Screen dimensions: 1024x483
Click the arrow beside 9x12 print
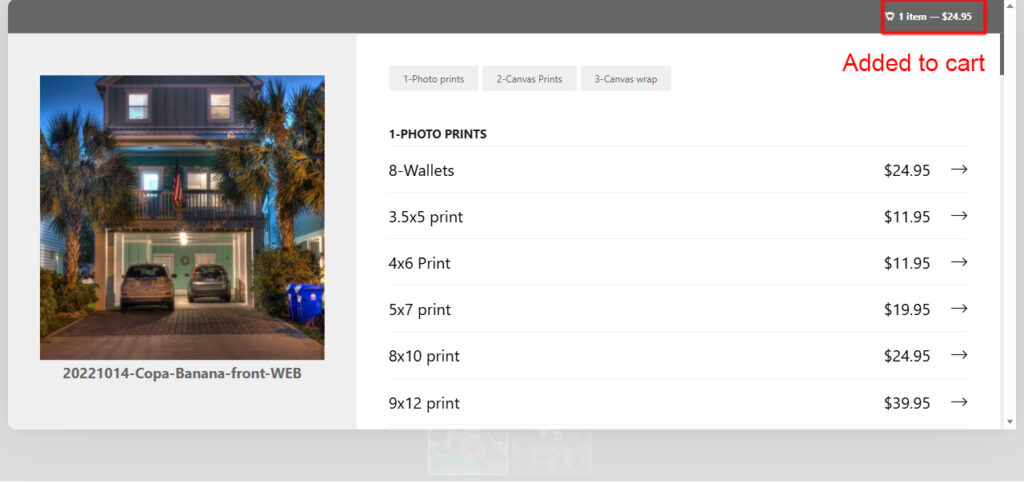959,402
